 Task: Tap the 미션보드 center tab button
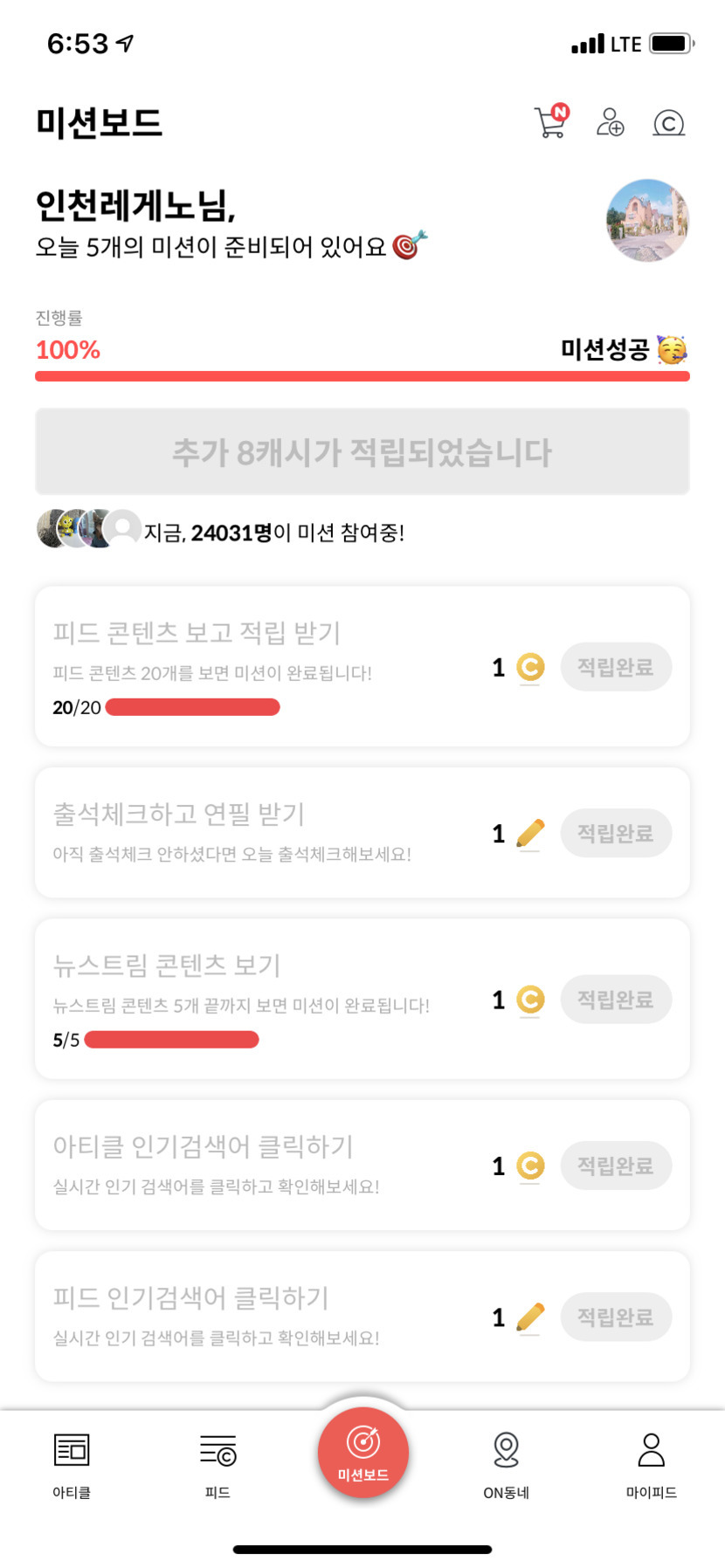362,1452
